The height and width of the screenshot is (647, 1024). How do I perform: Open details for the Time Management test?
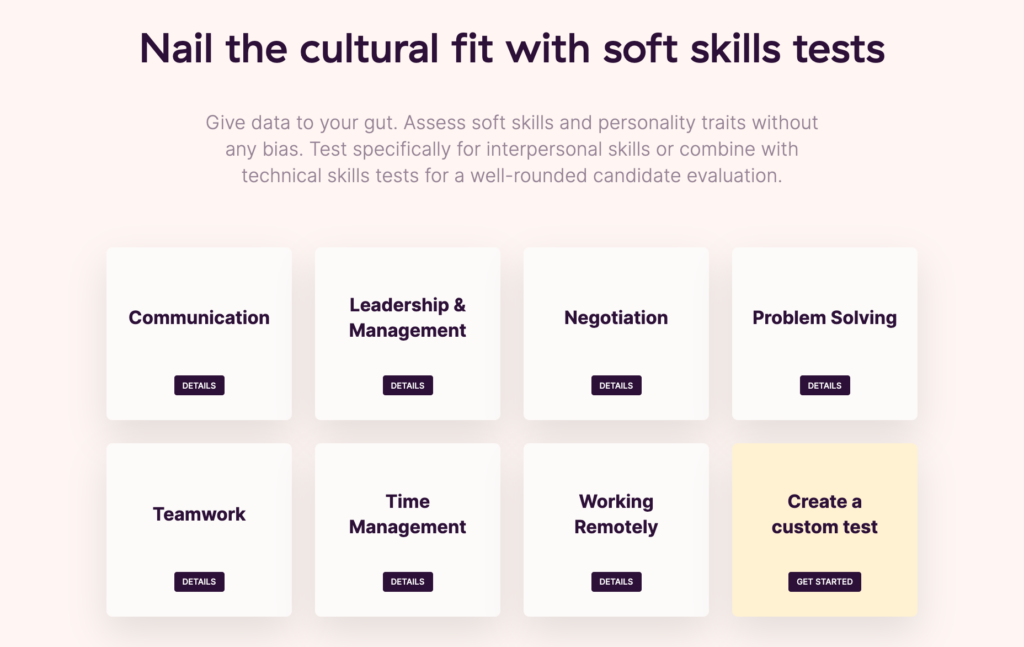(407, 581)
